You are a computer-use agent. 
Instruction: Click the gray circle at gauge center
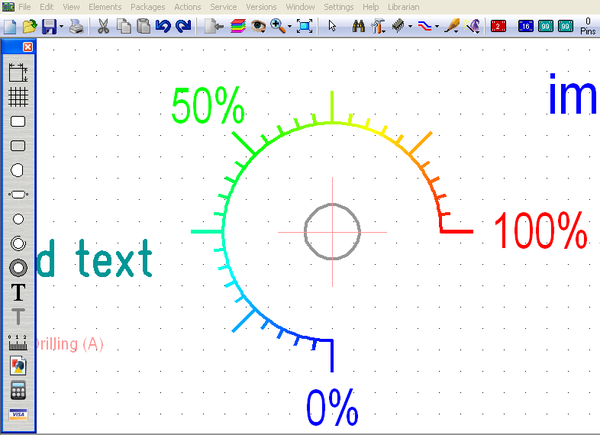pyautogui.click(x=331, y=231)
